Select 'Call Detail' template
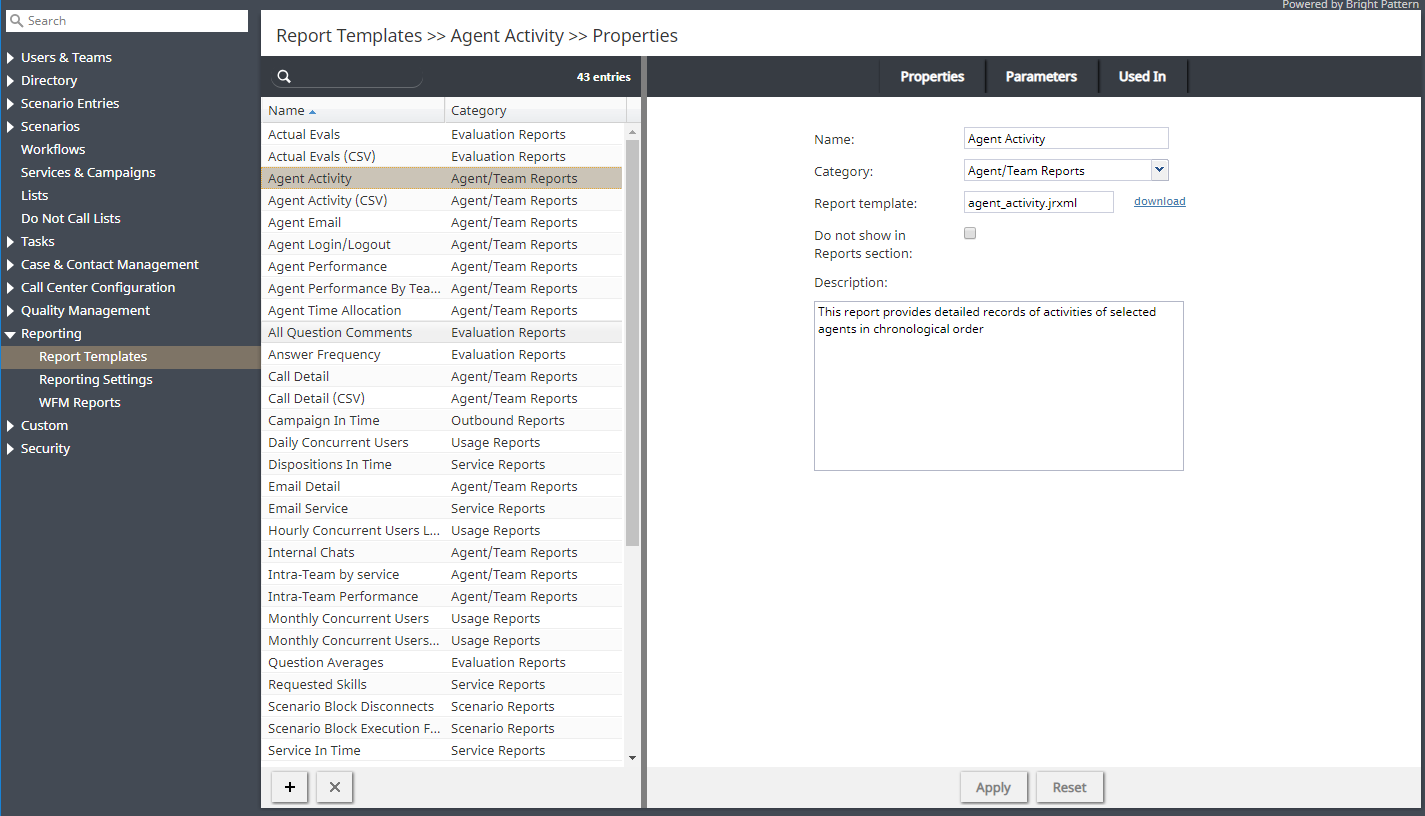The image size is (1425, 816). click(442, 376)
